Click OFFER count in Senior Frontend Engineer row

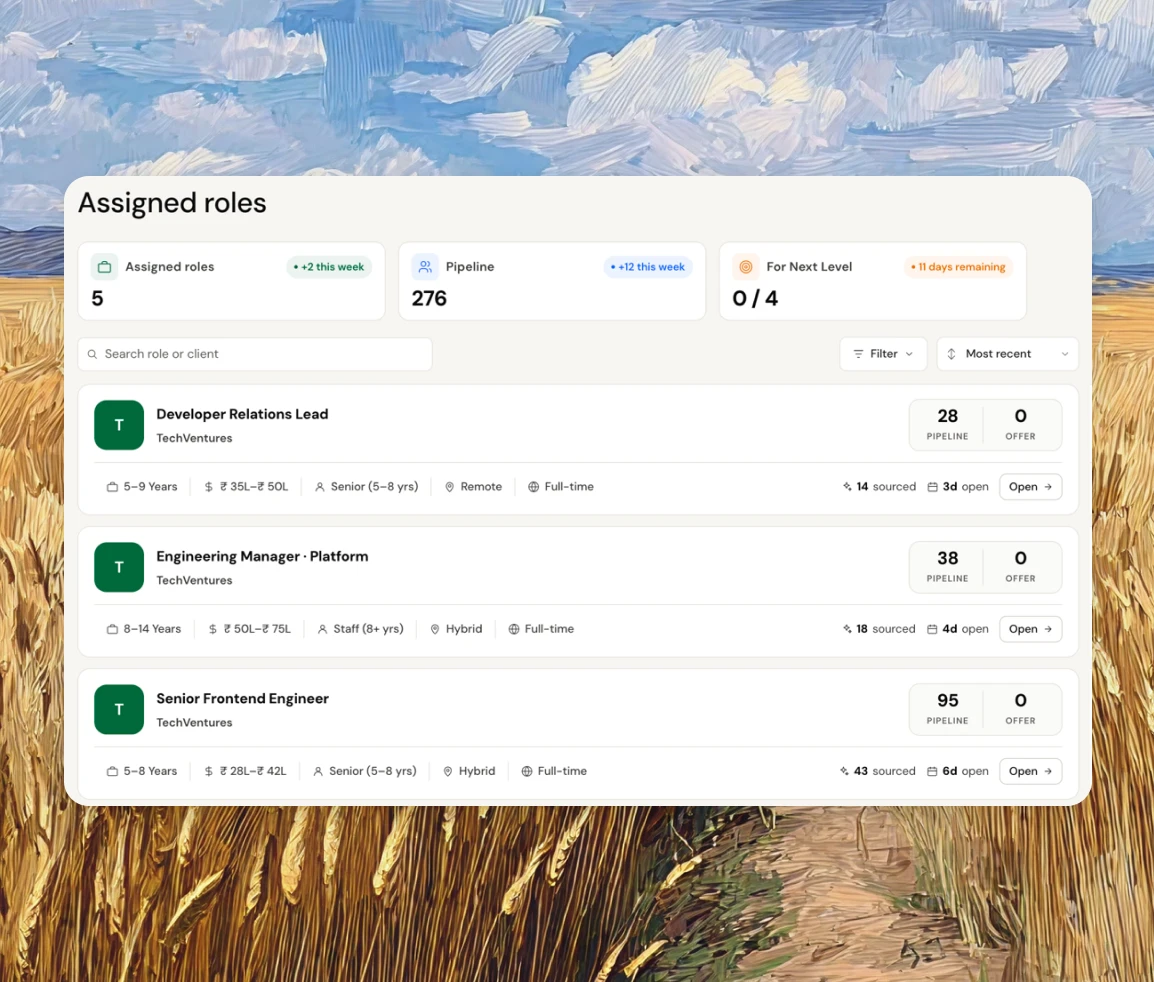[x=1021, y=709]
